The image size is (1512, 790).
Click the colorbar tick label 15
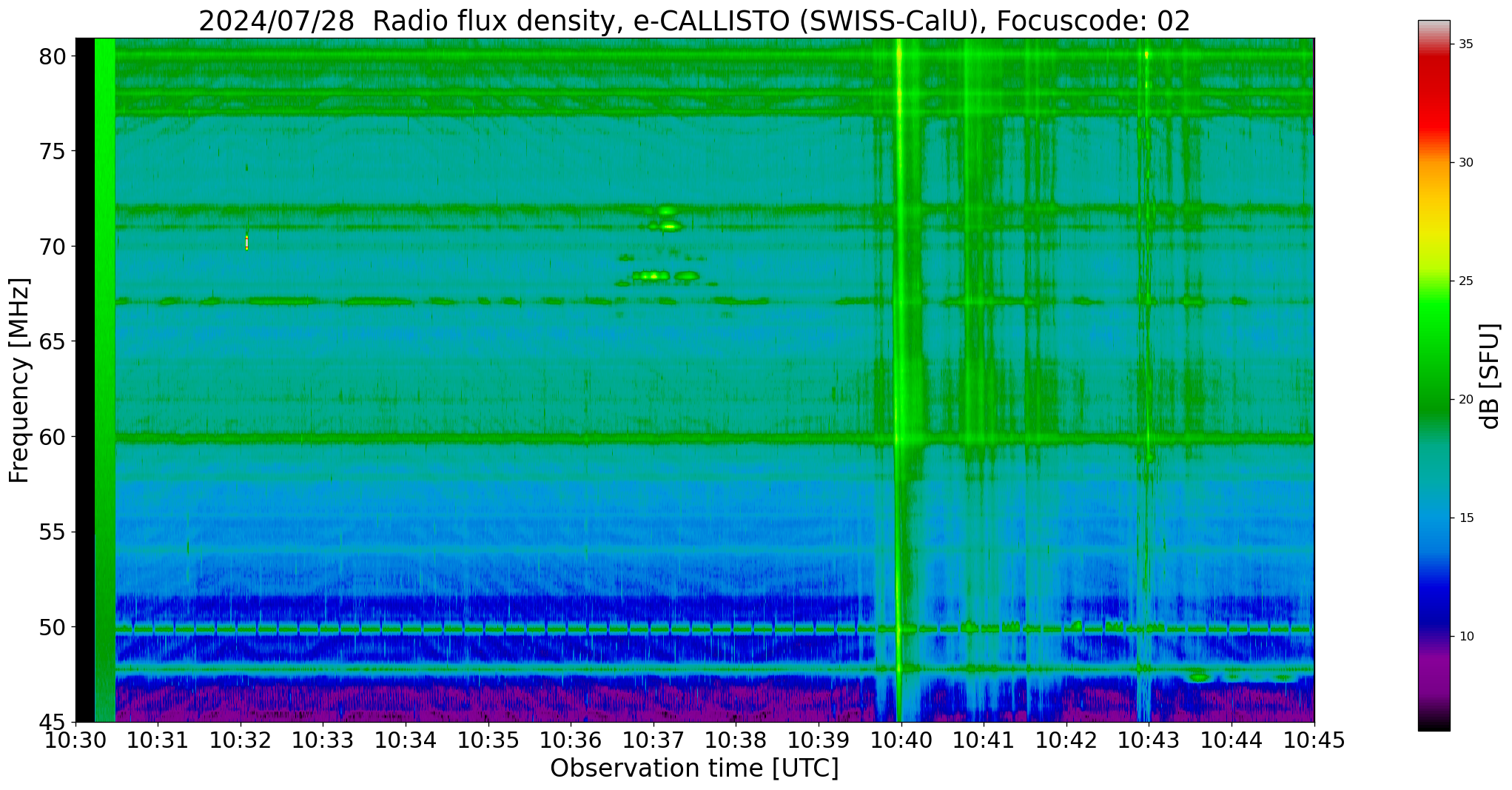point(1465,518)
